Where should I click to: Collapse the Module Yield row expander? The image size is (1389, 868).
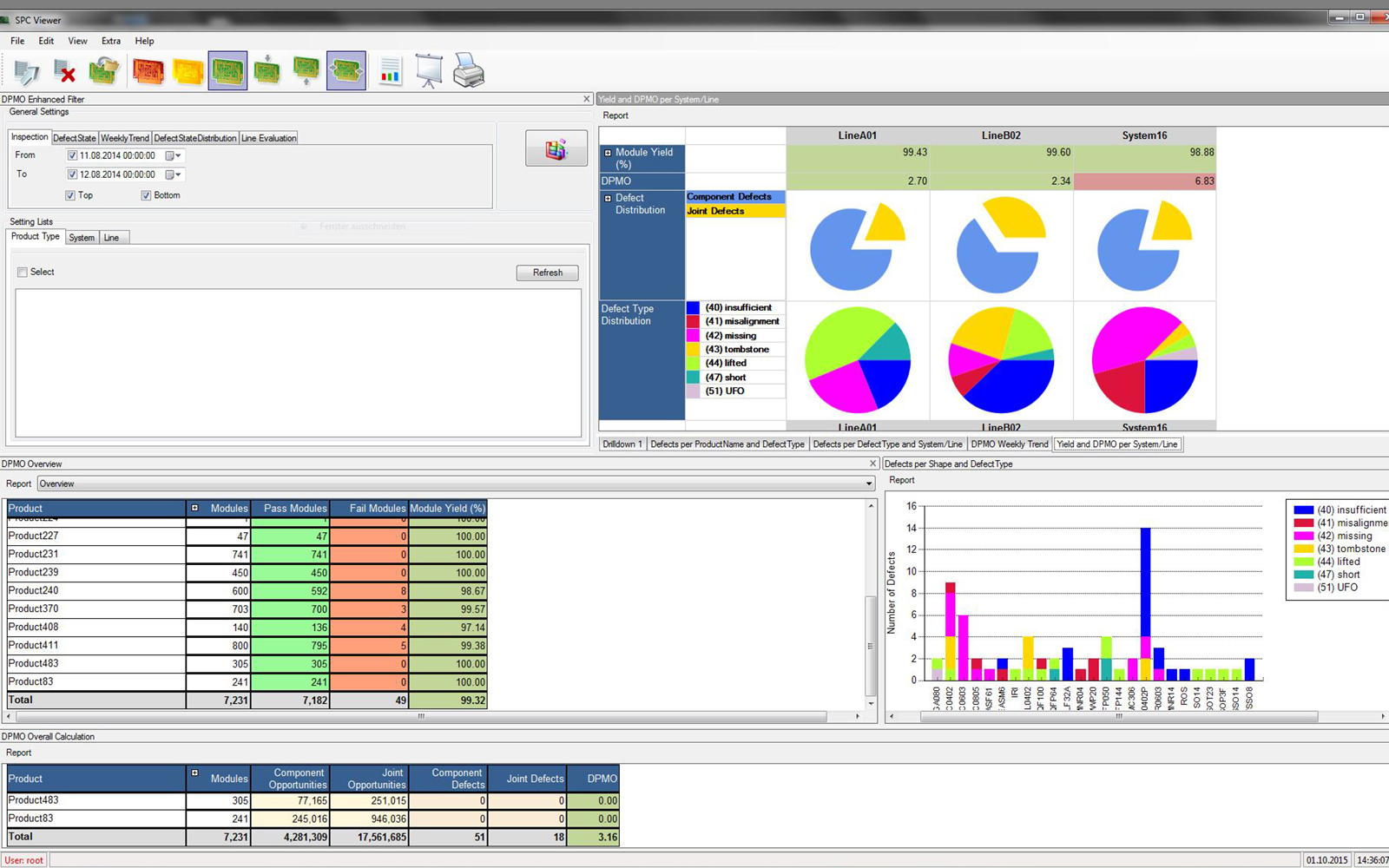tap(608, 153)
